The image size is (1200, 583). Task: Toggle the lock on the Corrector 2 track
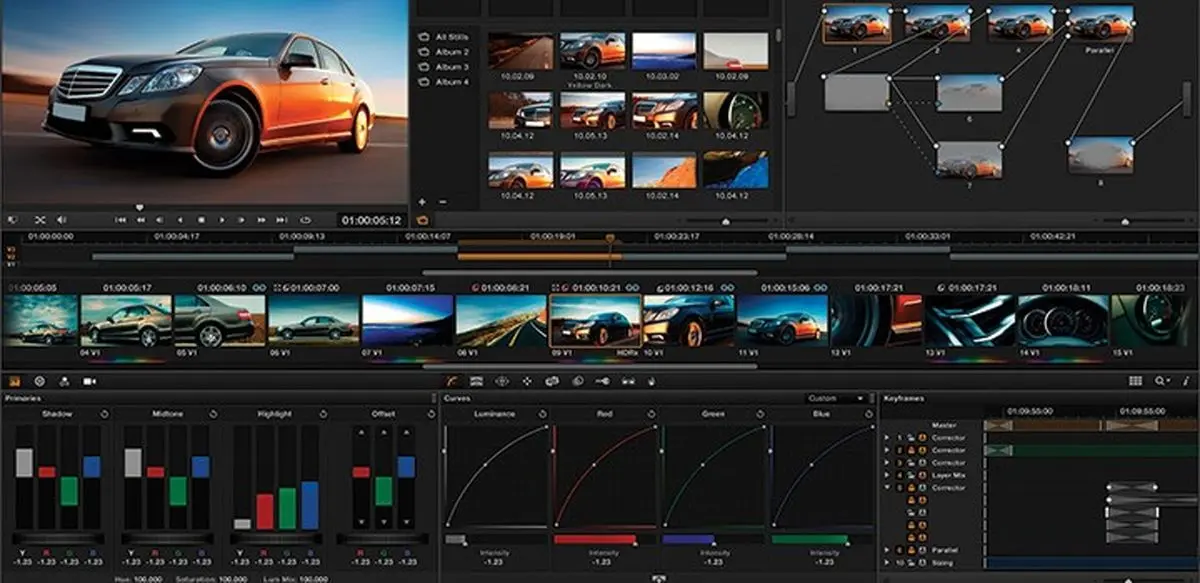(911, 448)
